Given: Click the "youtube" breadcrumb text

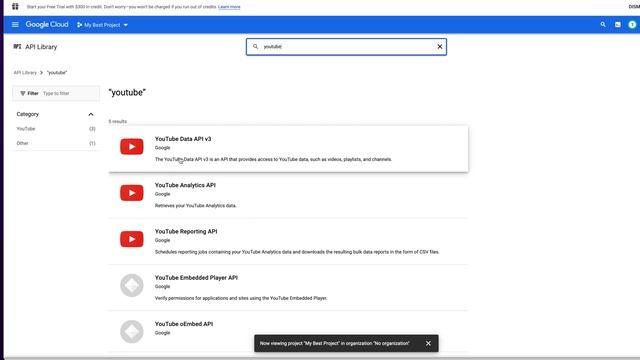Looking at the screenshot, I should (x=57, y=73).
